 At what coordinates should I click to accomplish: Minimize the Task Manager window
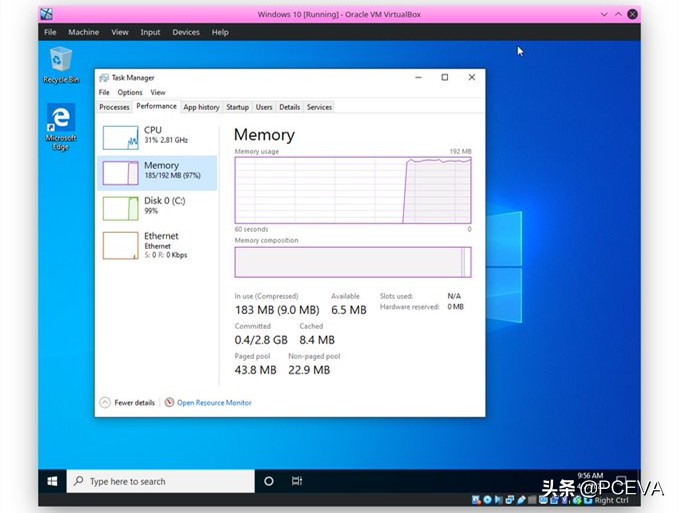[418, 77]
